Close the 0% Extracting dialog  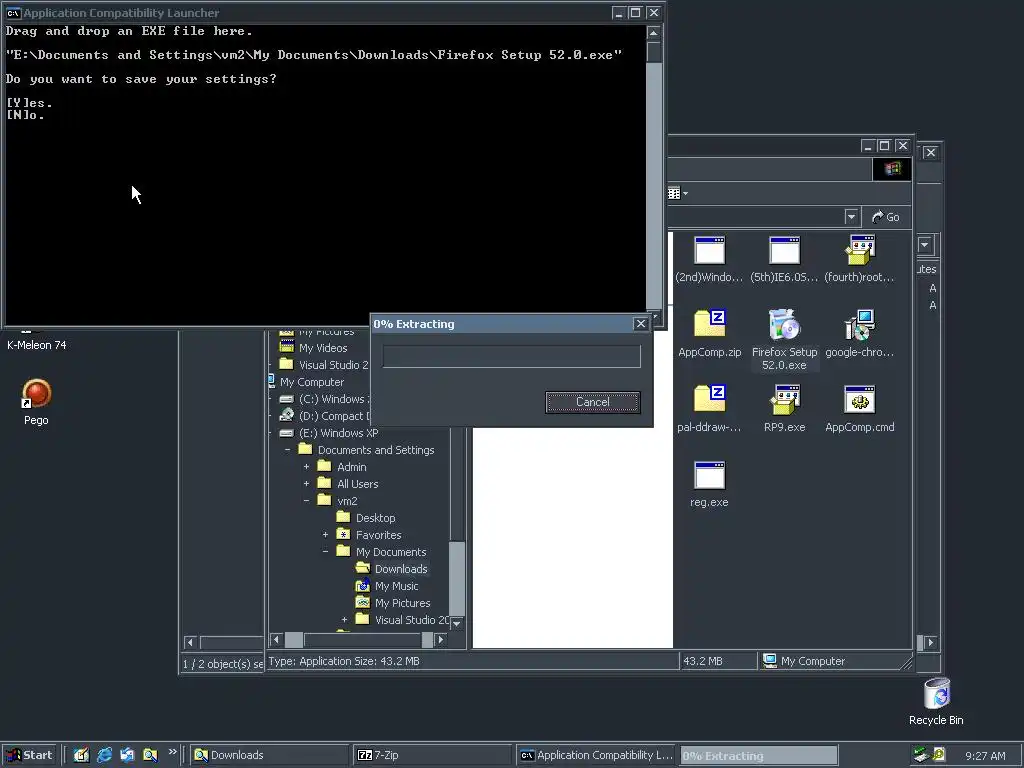[x=641, y=324]
